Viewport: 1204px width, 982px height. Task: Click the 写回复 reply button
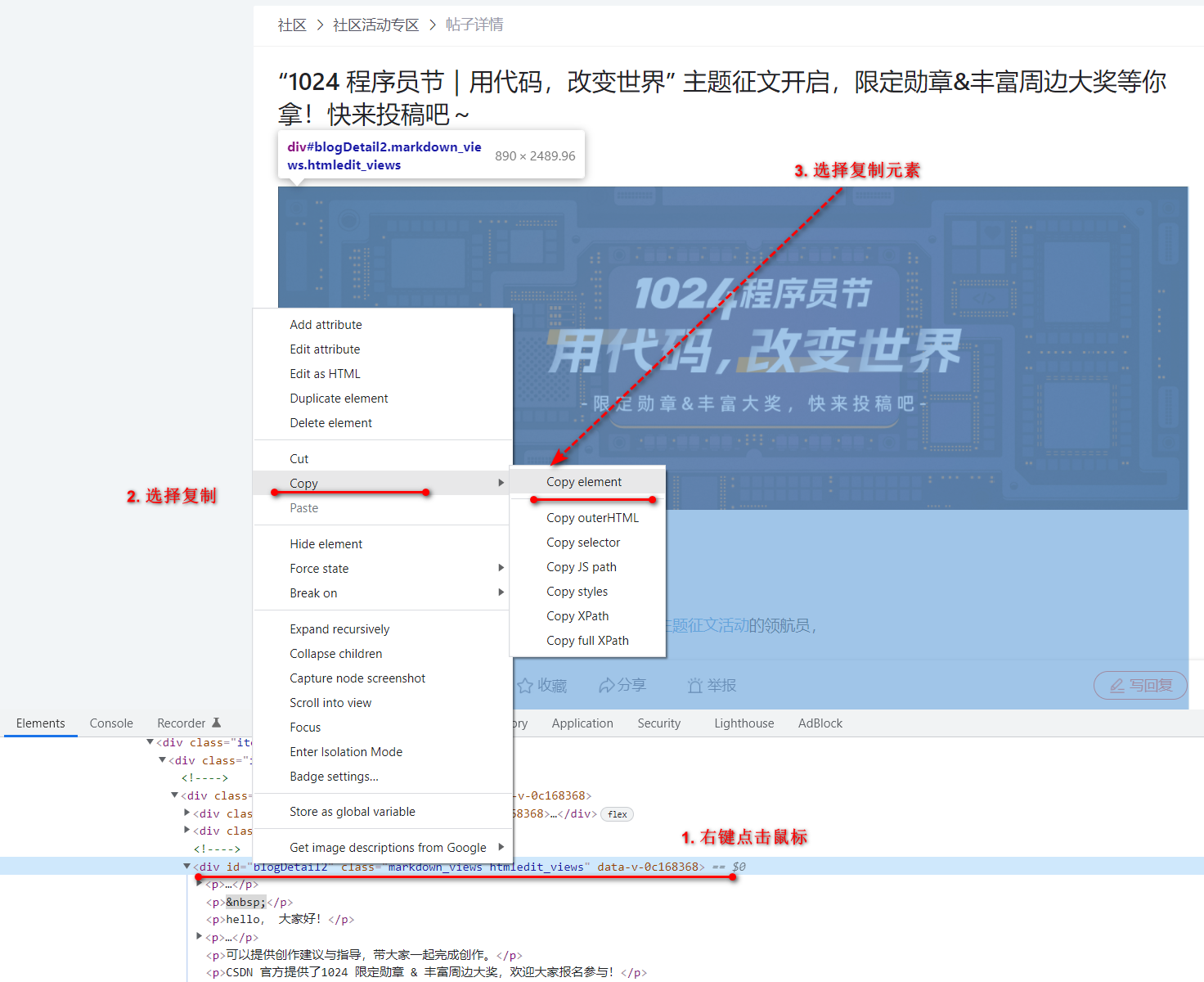pos(1140,686)
